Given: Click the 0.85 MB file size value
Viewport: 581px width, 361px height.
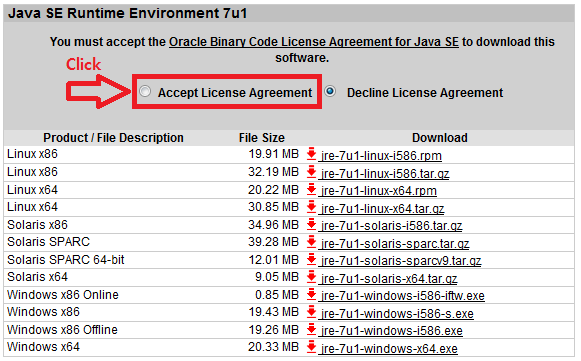Looking at the screenshot, I should tap(277, 295).
